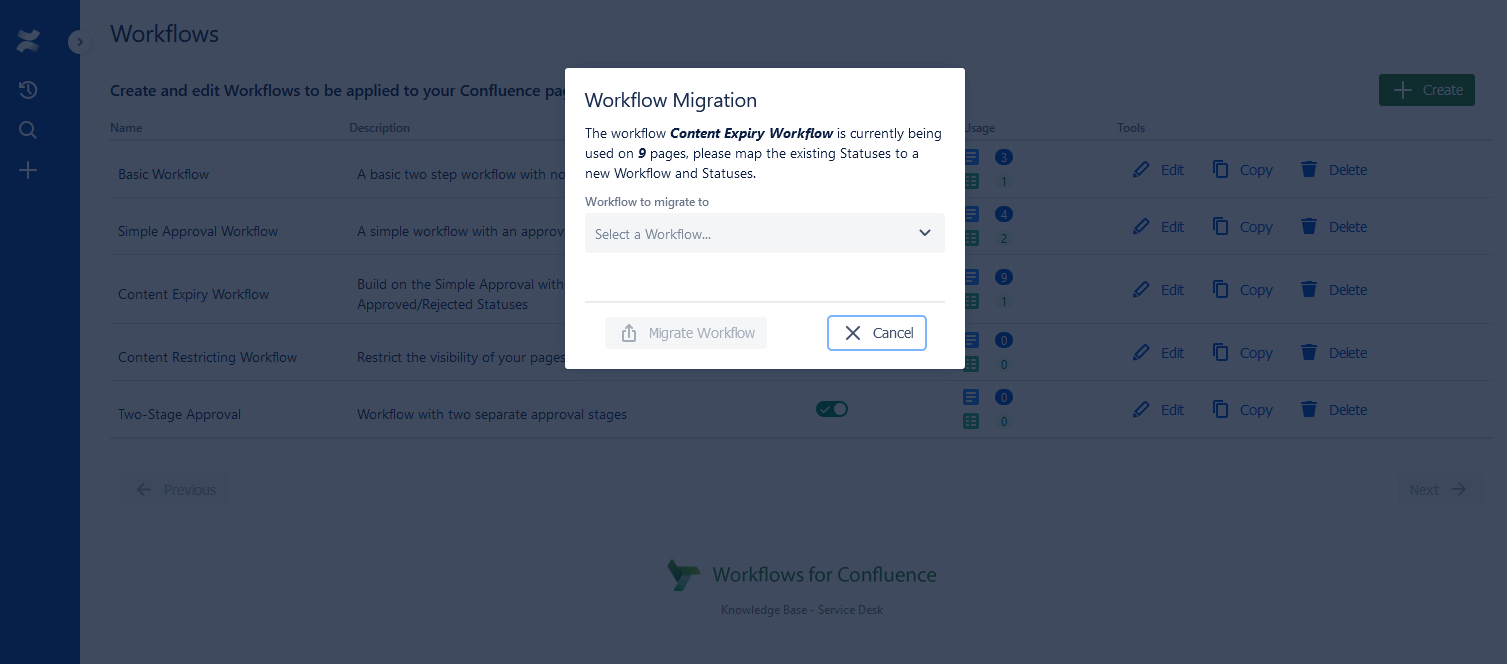Click the Confluence logo in the sidebar
The image size is (1507, 664).
click(28, 41)
